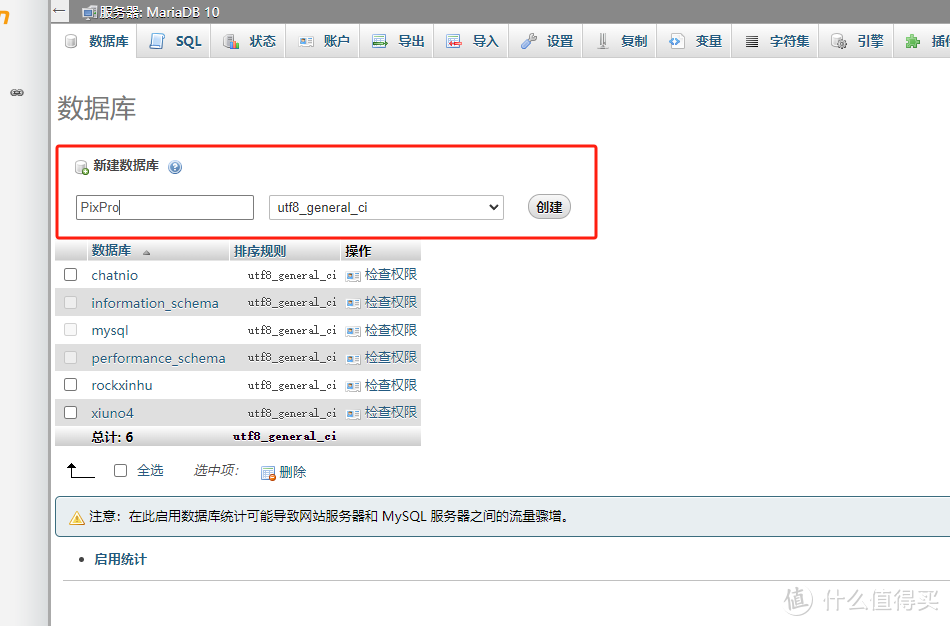950x626 pixels.
Task: Tick the performance_schema database checkbox
Action: tap(71, 358)
